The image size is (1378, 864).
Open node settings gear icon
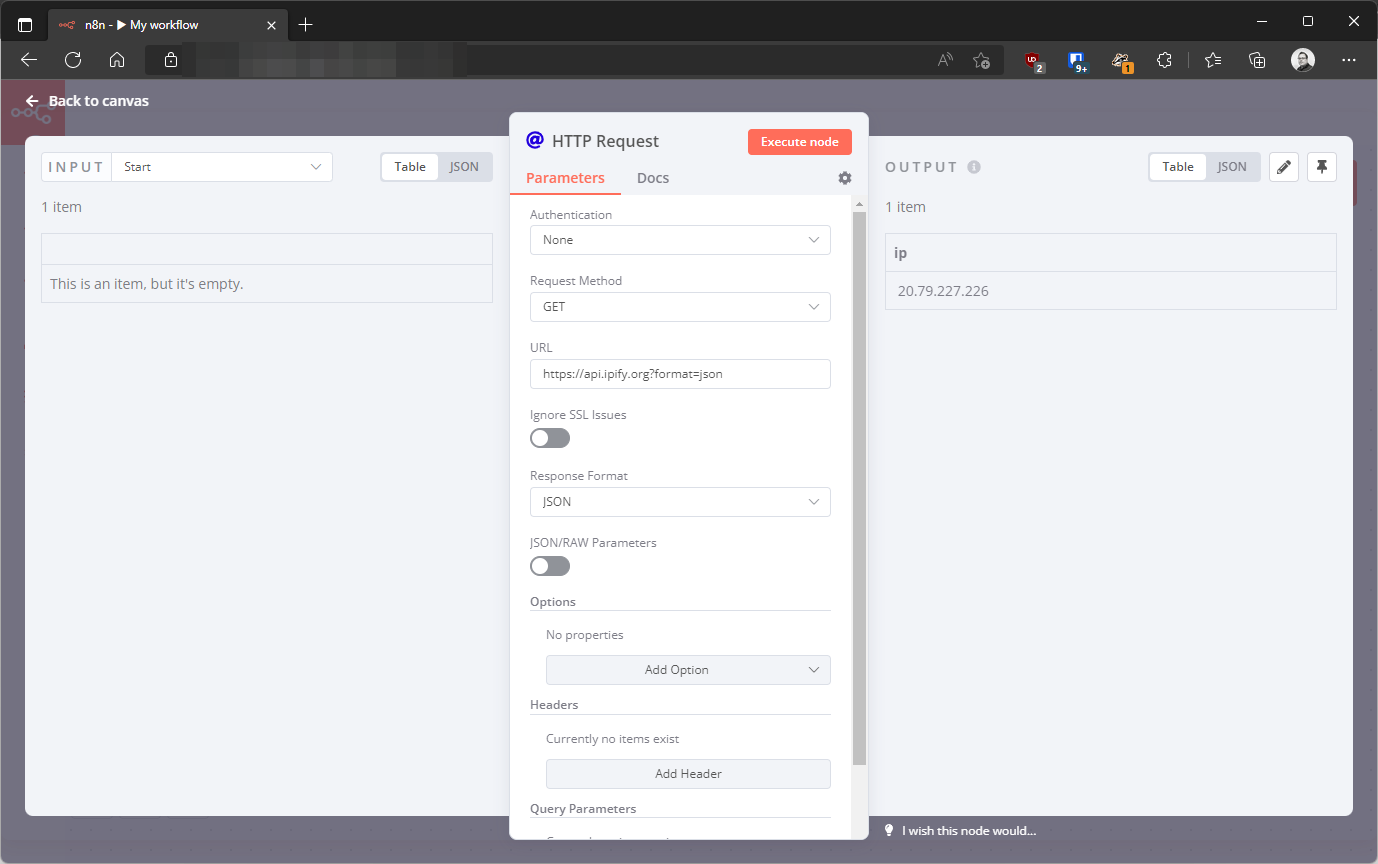pyautogui.click(x=845, y=178)
